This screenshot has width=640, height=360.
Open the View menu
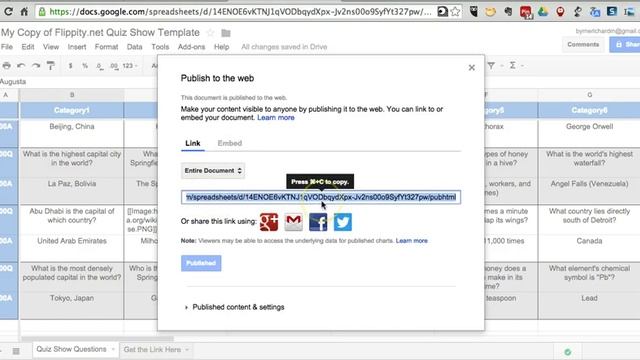click(51, 47)
